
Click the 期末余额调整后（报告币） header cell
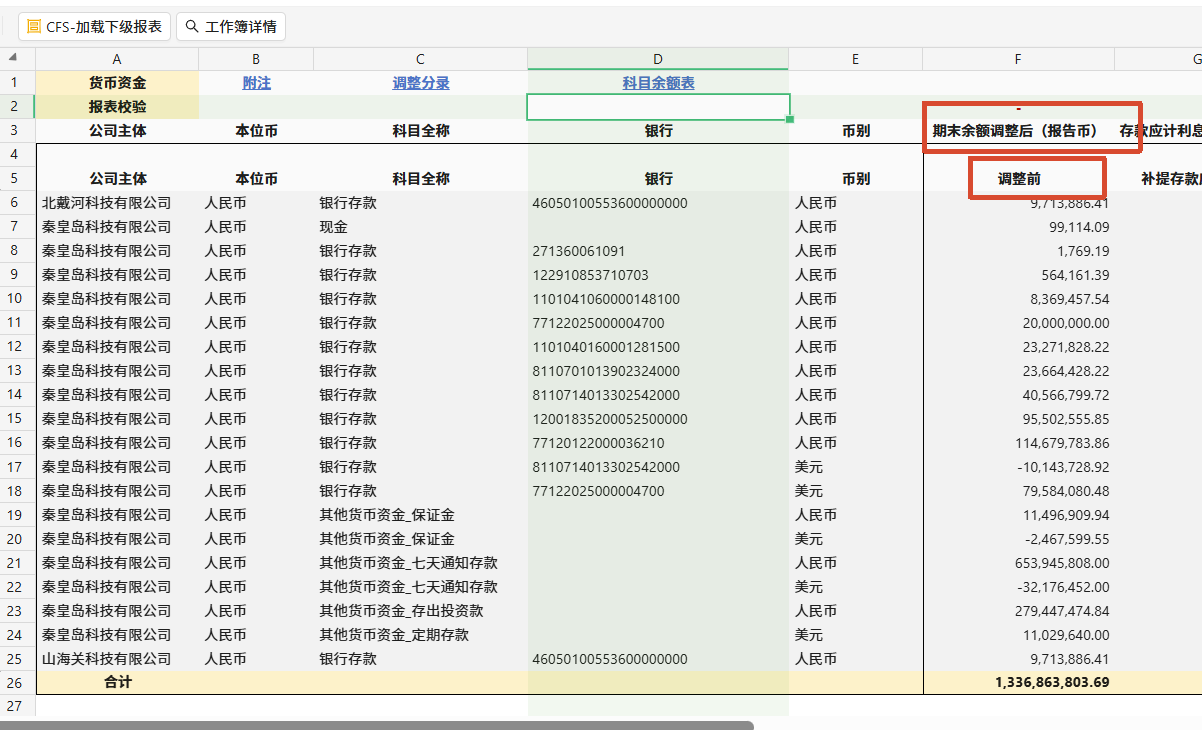point(1018,131)
